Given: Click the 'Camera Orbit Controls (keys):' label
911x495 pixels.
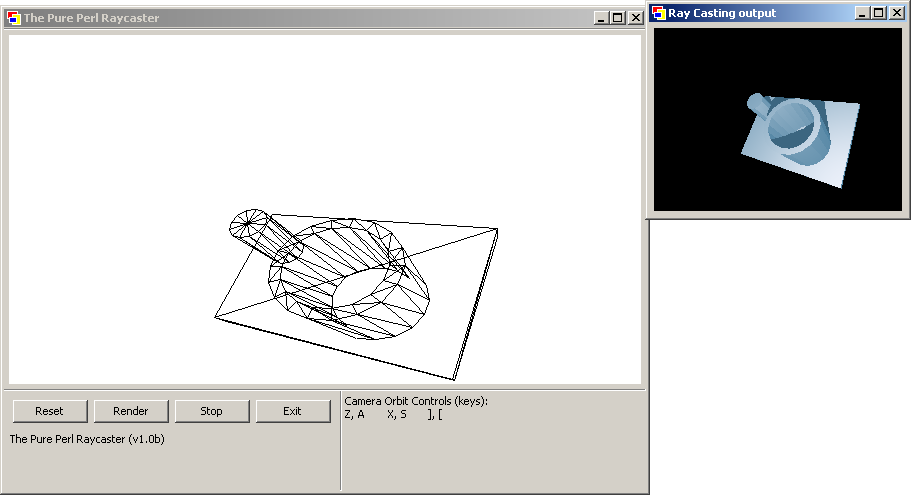Looking at the screenshot, I should 416,401.
